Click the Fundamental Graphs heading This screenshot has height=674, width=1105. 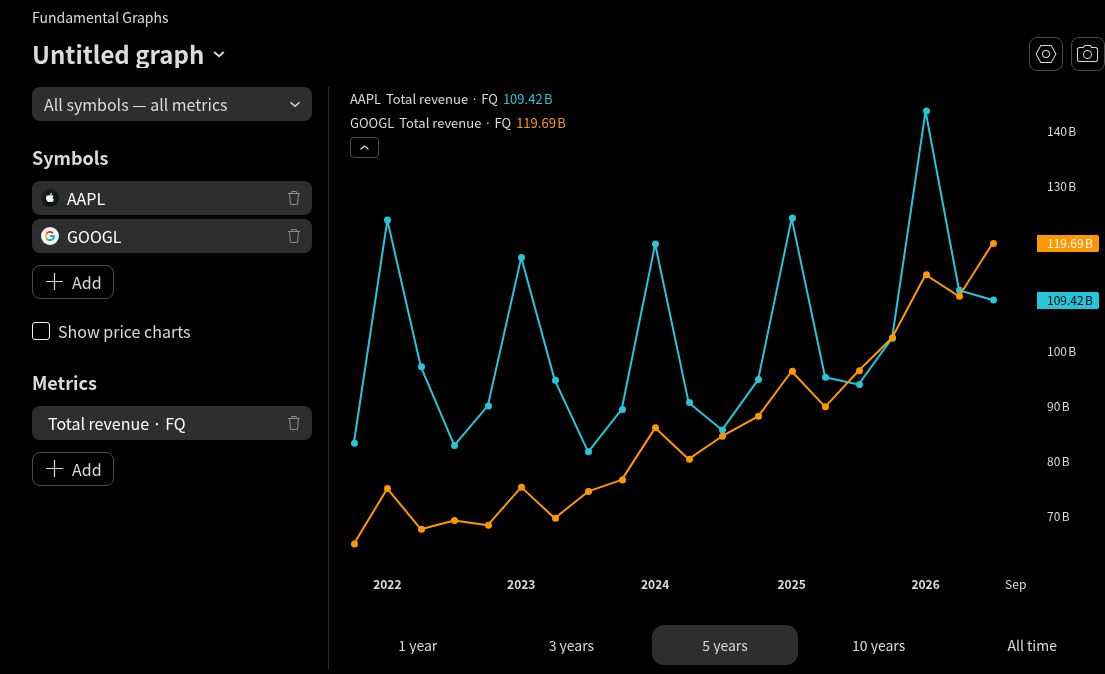[x=100, y=18]
